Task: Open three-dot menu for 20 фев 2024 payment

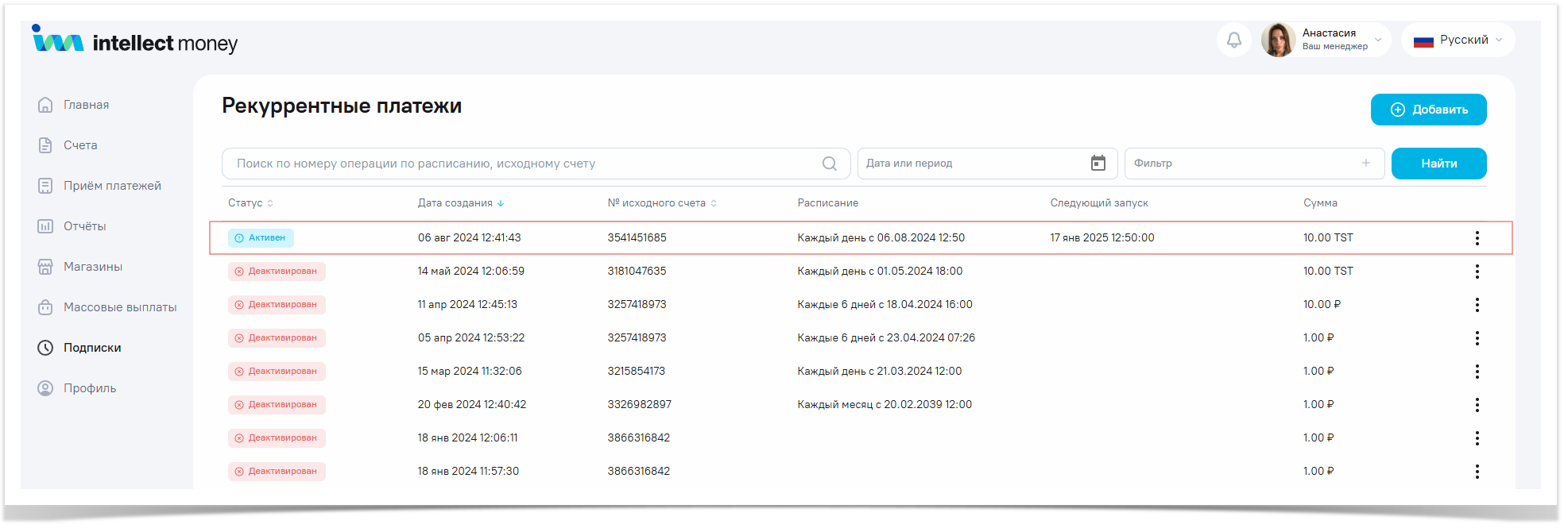Action: (x=1477, y=405)
